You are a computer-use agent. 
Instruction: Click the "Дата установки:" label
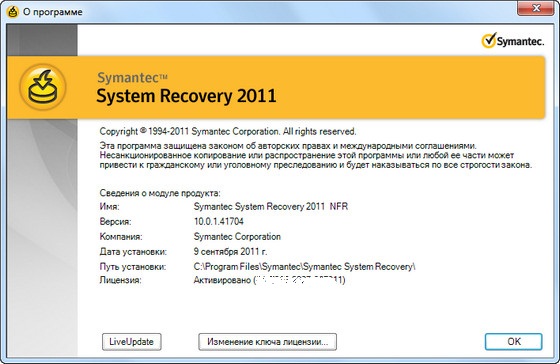click(133, 251)
